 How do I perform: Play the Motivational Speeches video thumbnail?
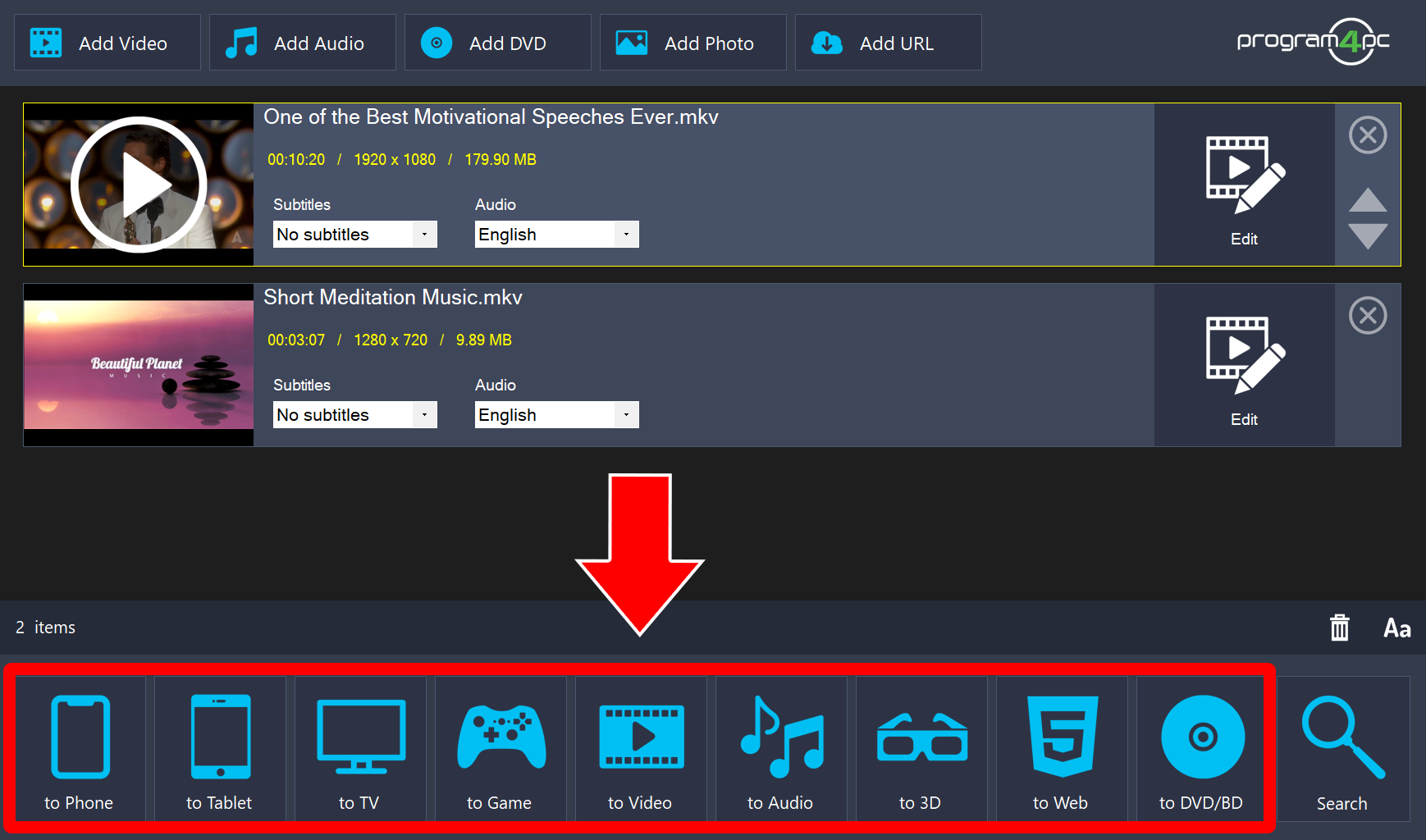coord(139,185)
